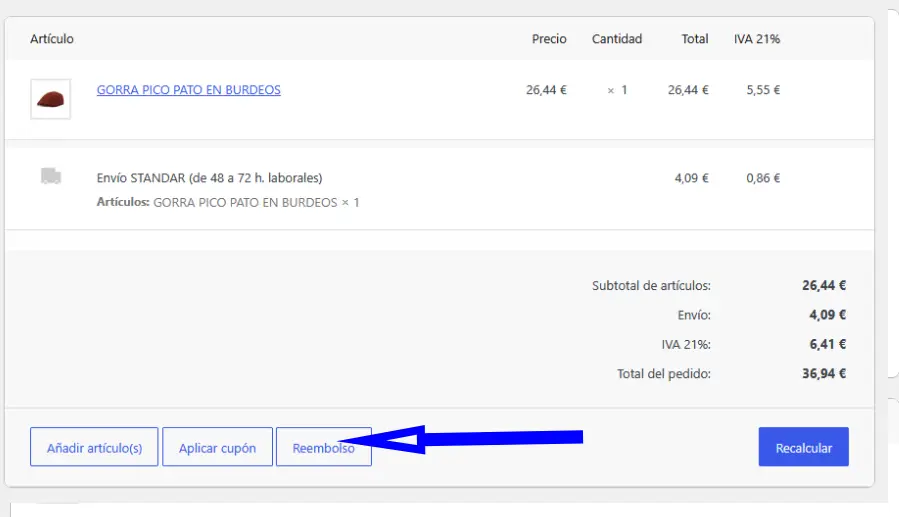Click the Aplicar cupón button
The image size is (899, 517).
pyautogui.click(x=217, y=447)
